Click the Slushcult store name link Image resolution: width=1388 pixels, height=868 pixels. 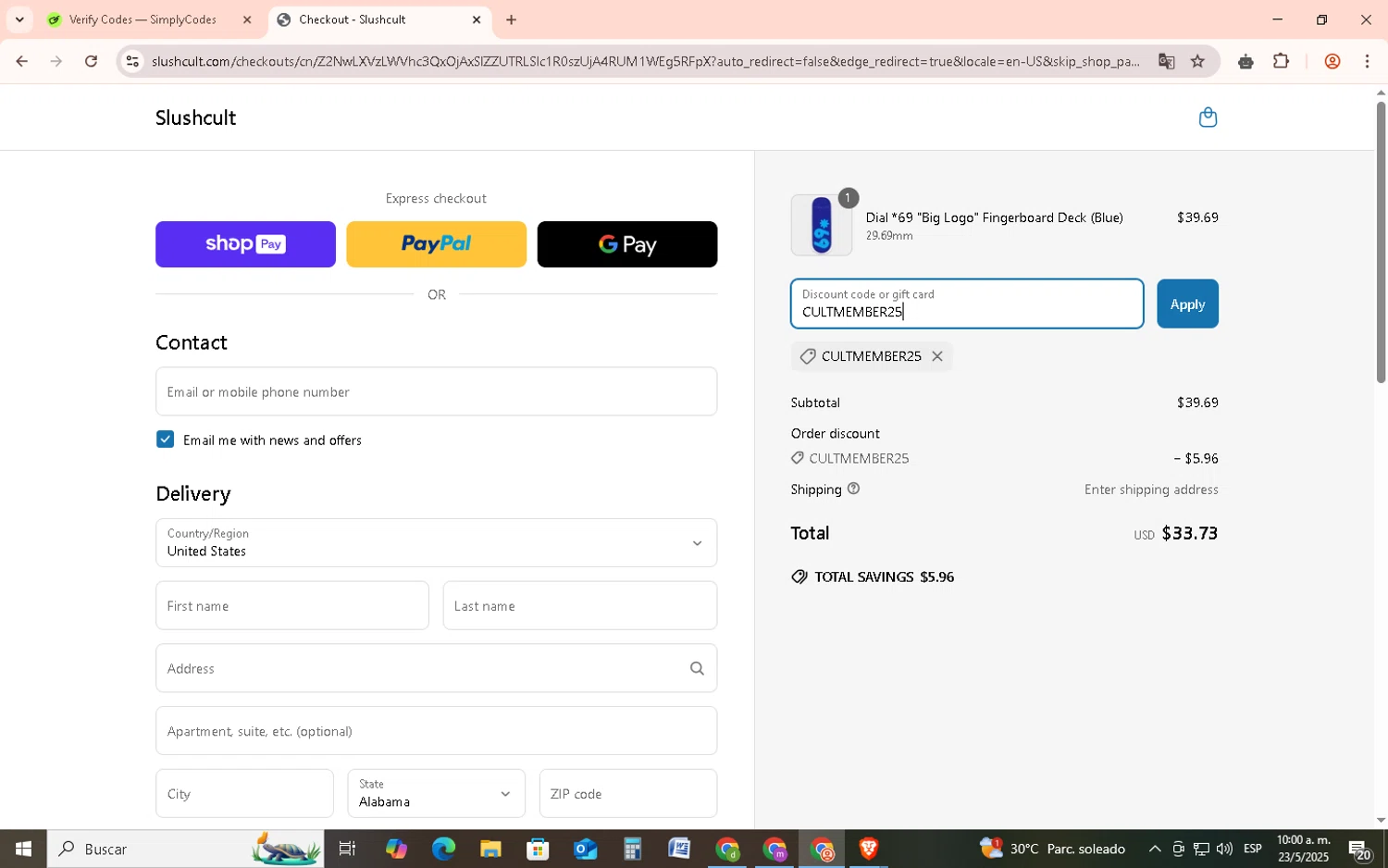[x=195, y=118]
